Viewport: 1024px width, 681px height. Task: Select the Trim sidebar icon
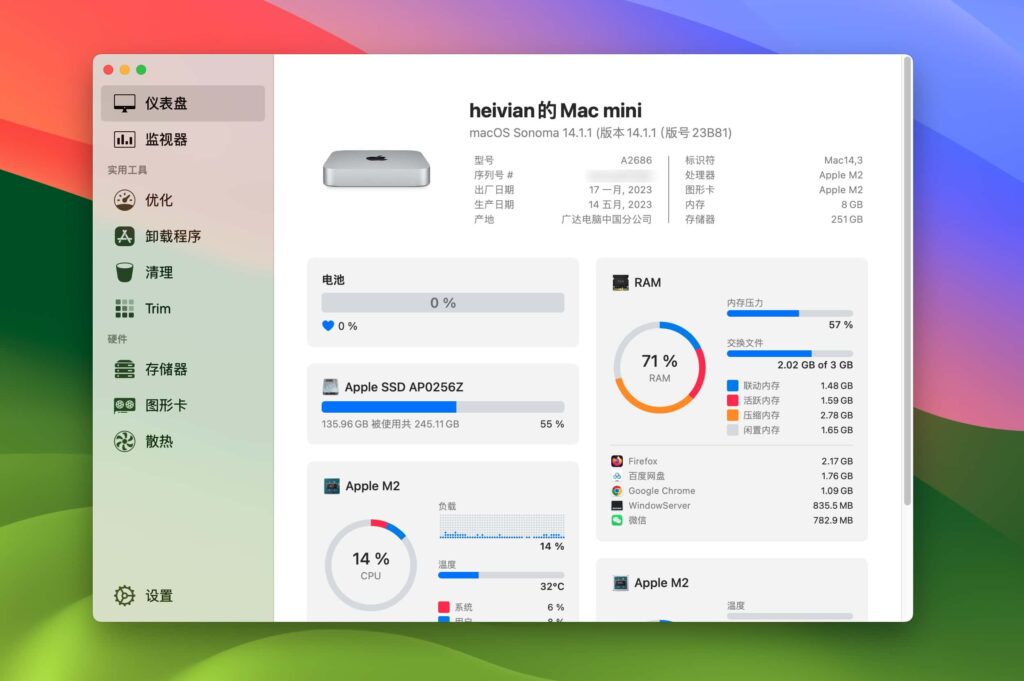click(x=125, y=307)
